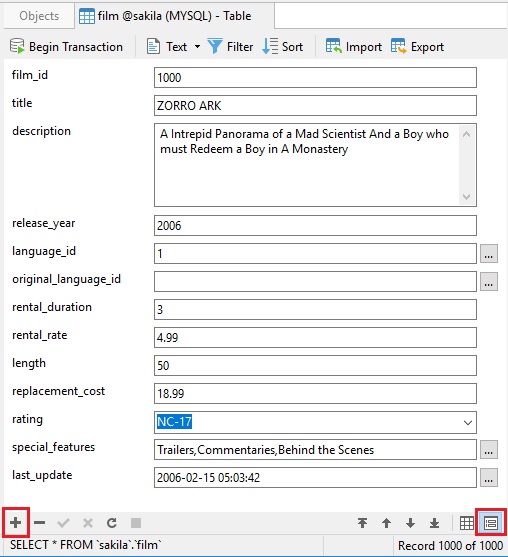Click the special_features field label
The image size is (508, 557).
point(54,447)
